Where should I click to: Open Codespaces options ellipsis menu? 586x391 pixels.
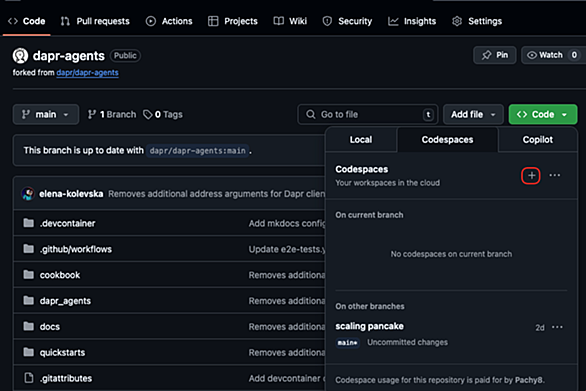click(x=555, y=175)
